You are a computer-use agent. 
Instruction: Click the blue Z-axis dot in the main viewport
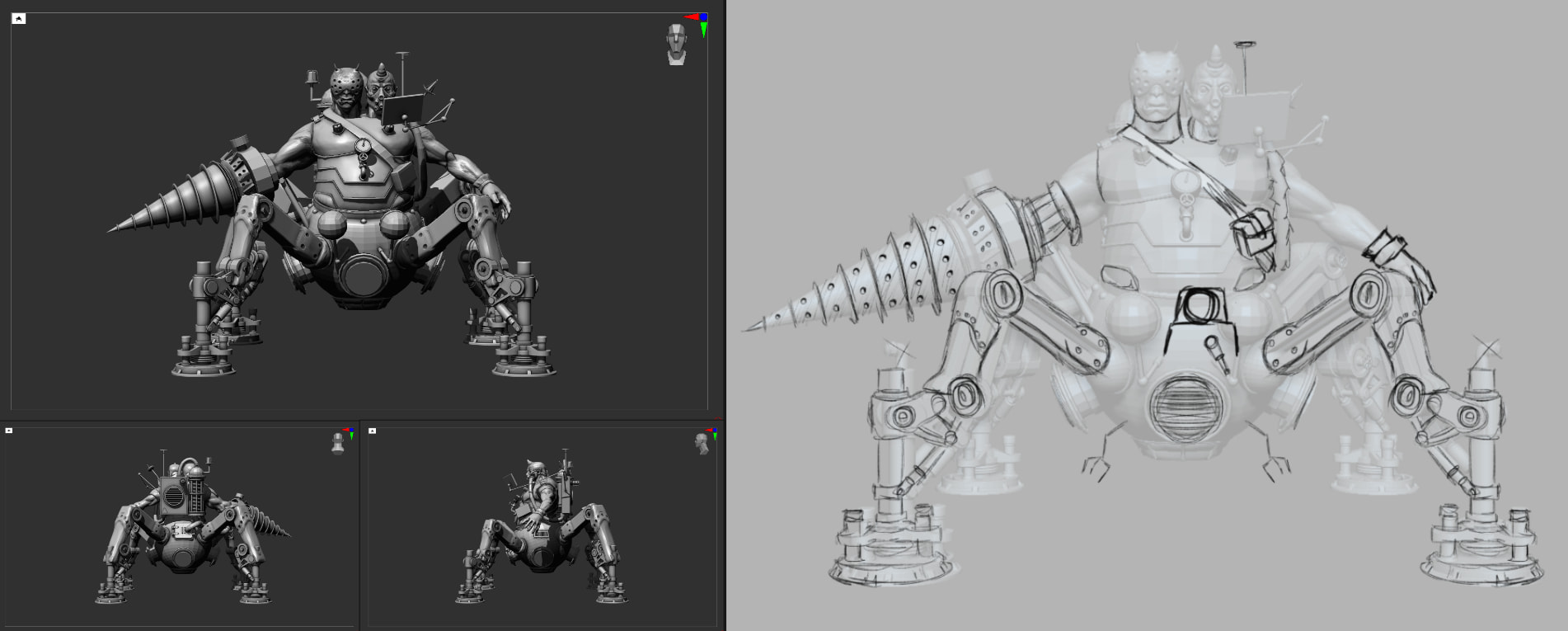point(703,17)
